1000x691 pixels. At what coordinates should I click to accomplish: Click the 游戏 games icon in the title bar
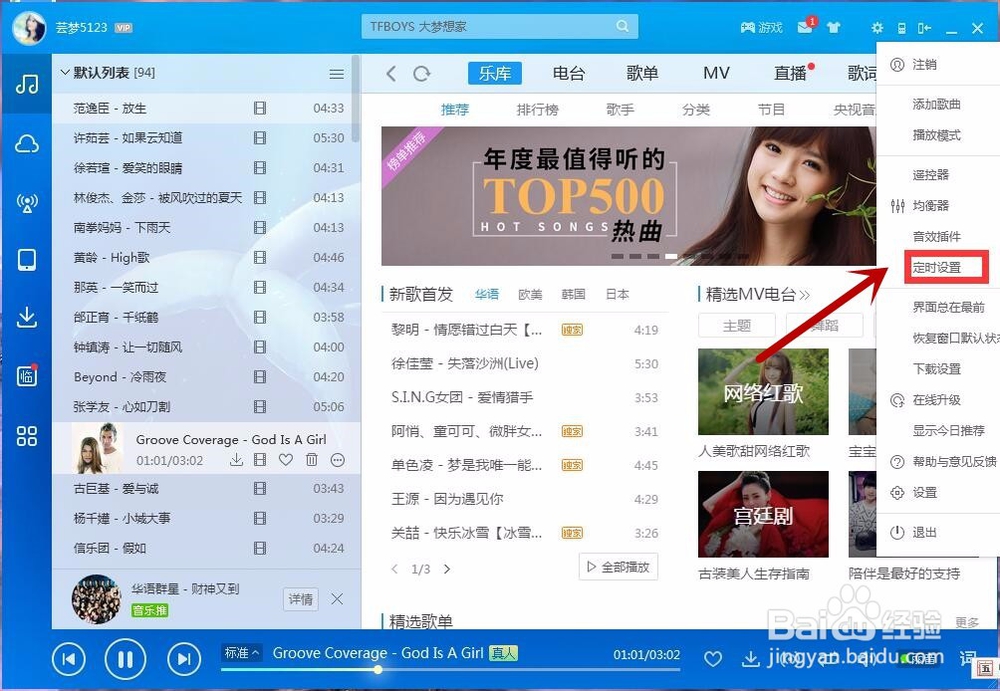[760, 28]
